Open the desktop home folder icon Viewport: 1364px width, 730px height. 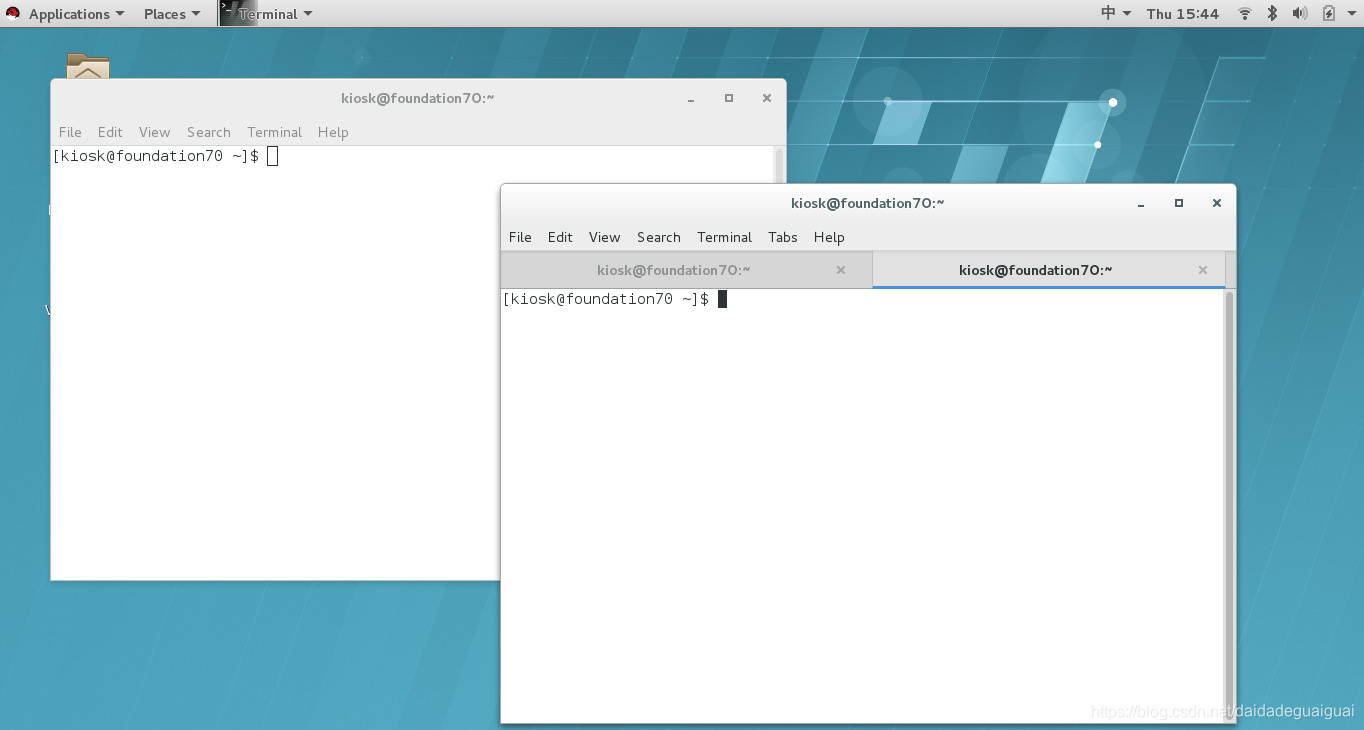click(x=88, y=66)
